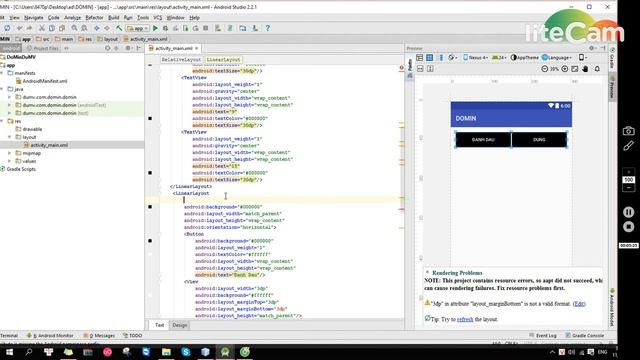Open the Gradle Console panel
The image size is (640, 360).
pos(584,336)
